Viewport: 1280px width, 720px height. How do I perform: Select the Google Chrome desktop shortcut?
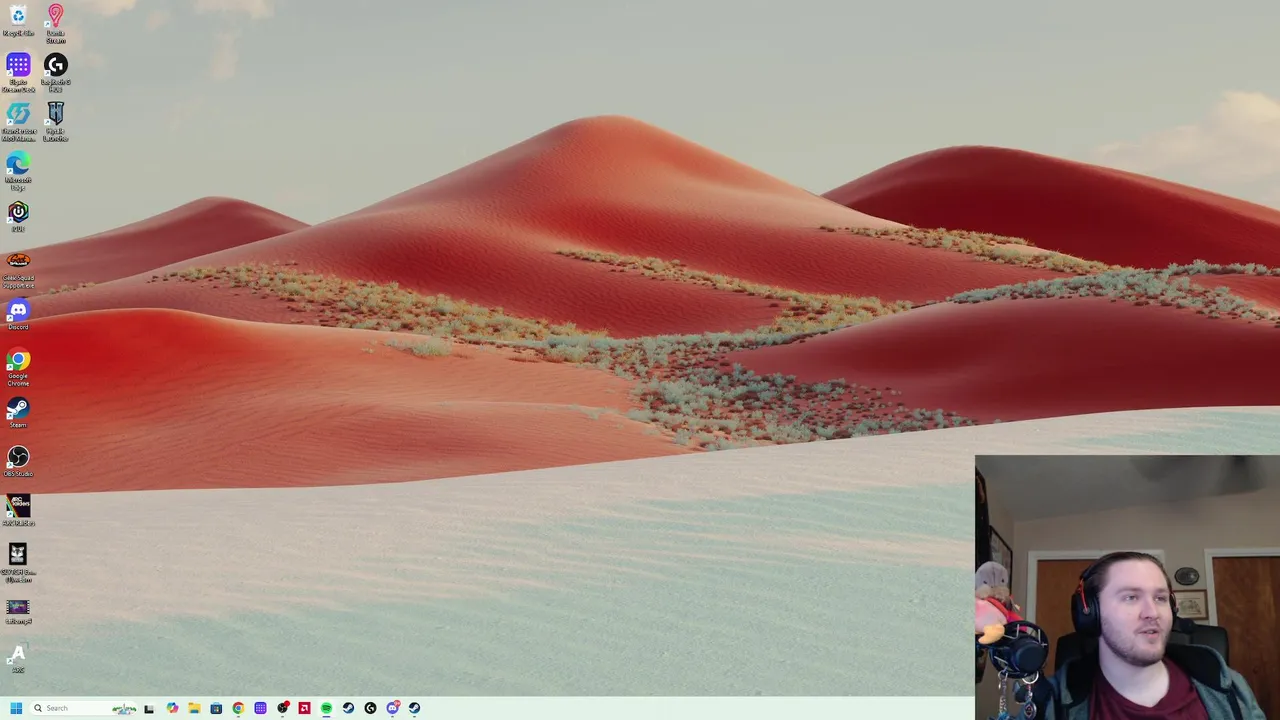point(18,367)
